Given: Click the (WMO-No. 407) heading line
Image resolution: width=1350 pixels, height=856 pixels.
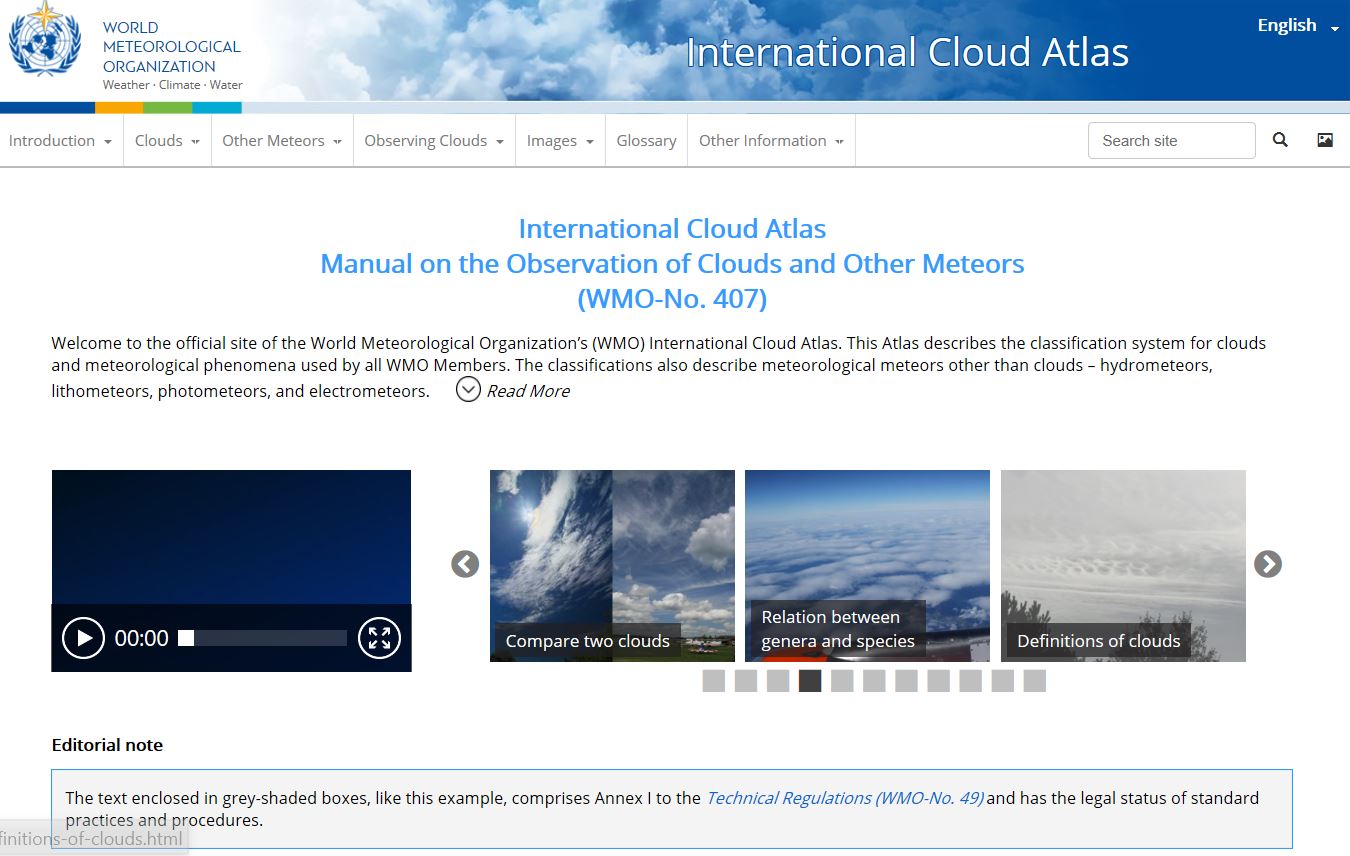Looking at the screenshot, I should 672,298.
